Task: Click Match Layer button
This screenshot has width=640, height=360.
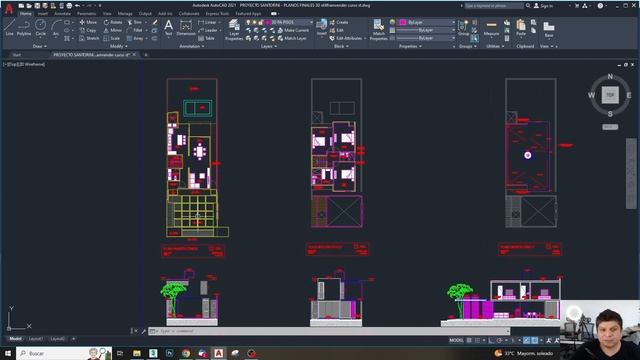Action: (x=292, y=38)
